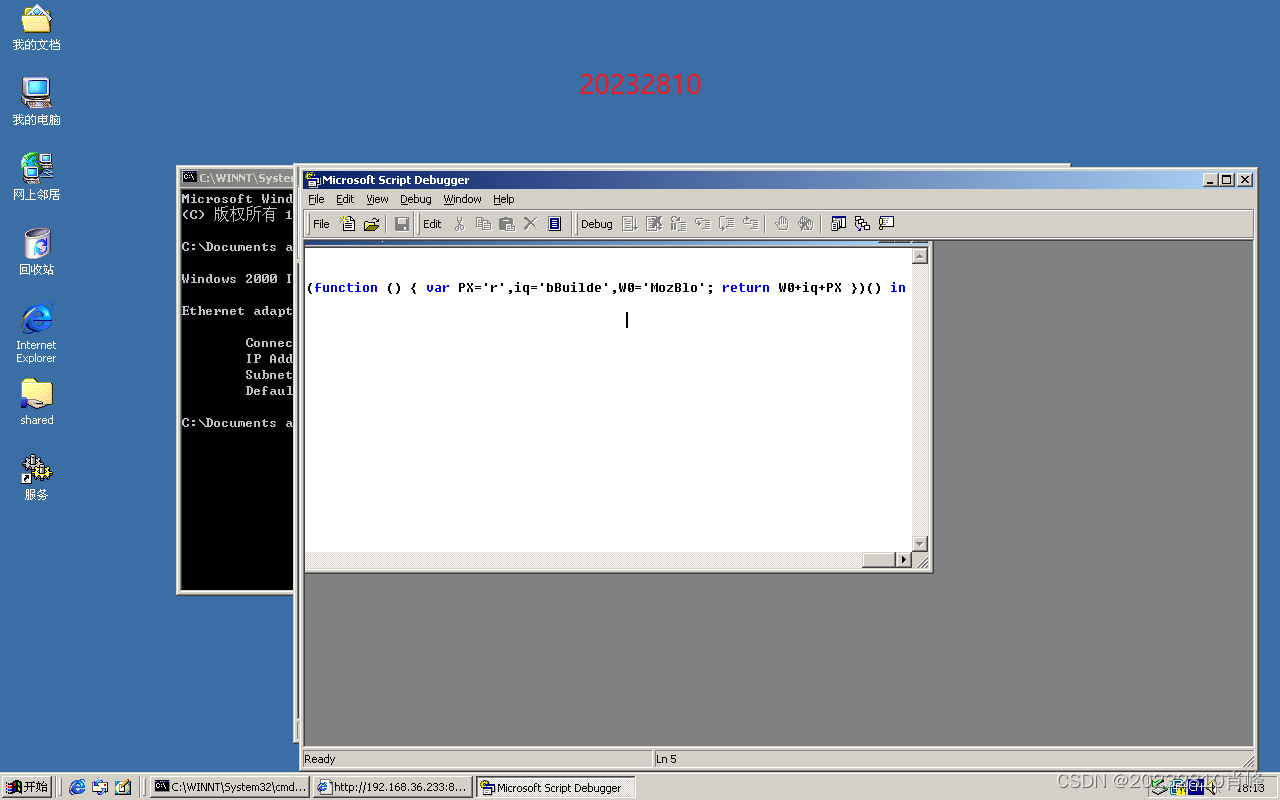Screen dimensions: 1280x800
Task: Click the taskbar clock showing 18:13
Action: (1250, 788)
